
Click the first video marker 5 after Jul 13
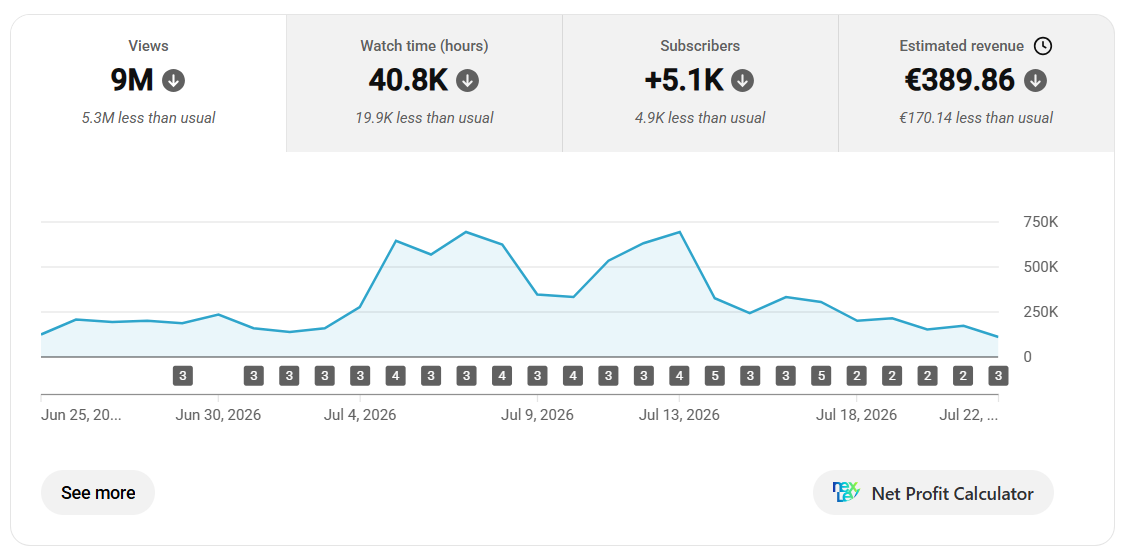[714, 376]
